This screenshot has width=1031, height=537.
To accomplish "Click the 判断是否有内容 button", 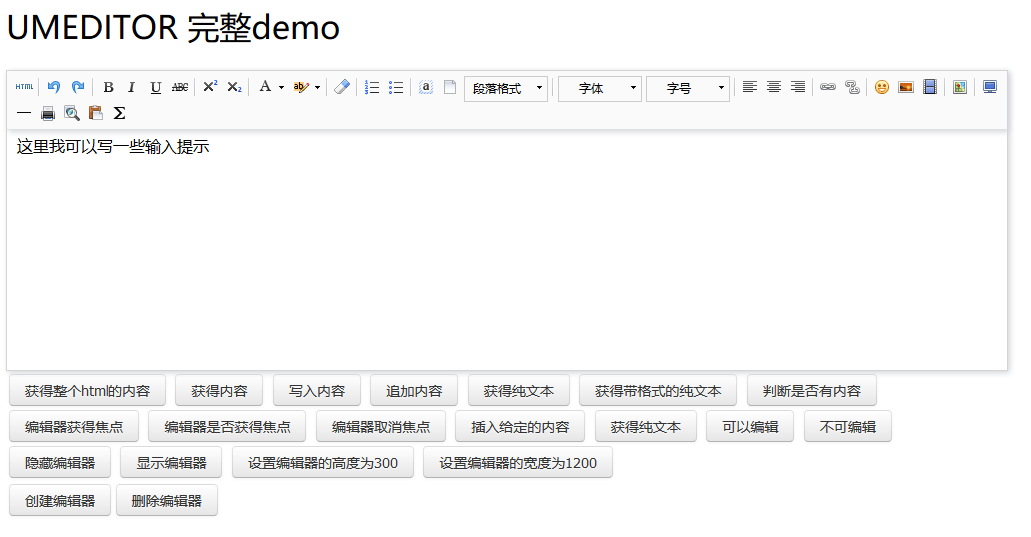I will click(x=811, y=390).
